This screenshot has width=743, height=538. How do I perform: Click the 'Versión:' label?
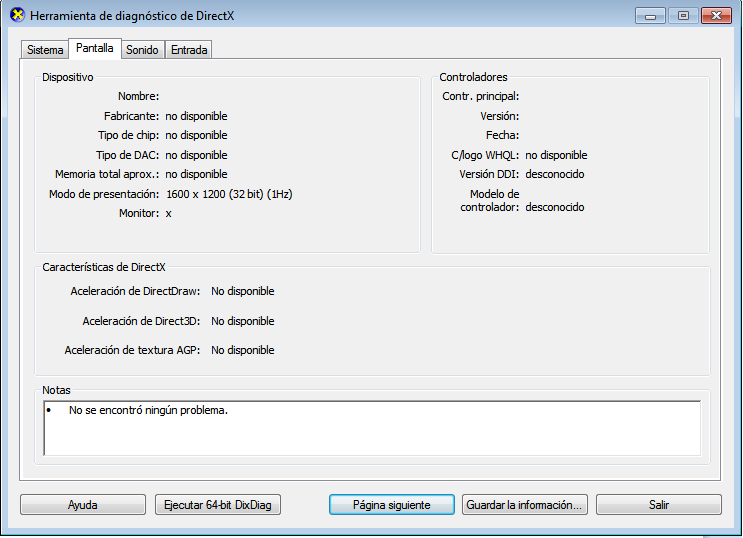tap(499, 116)
